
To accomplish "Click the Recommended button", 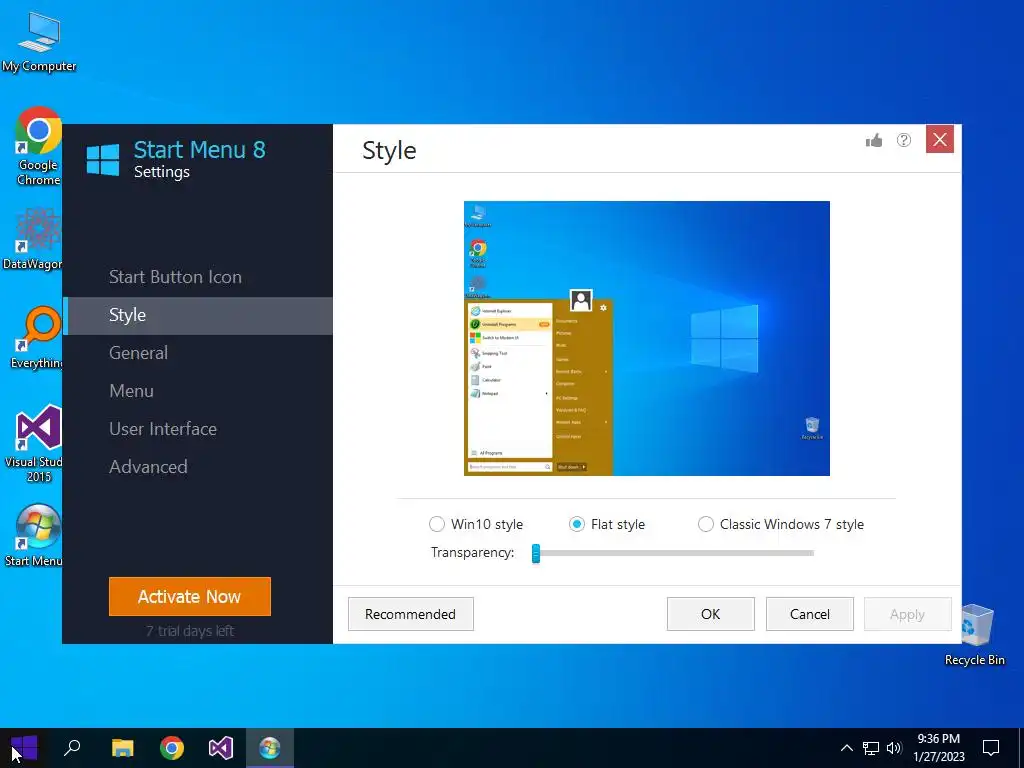I will coord(411,614).
